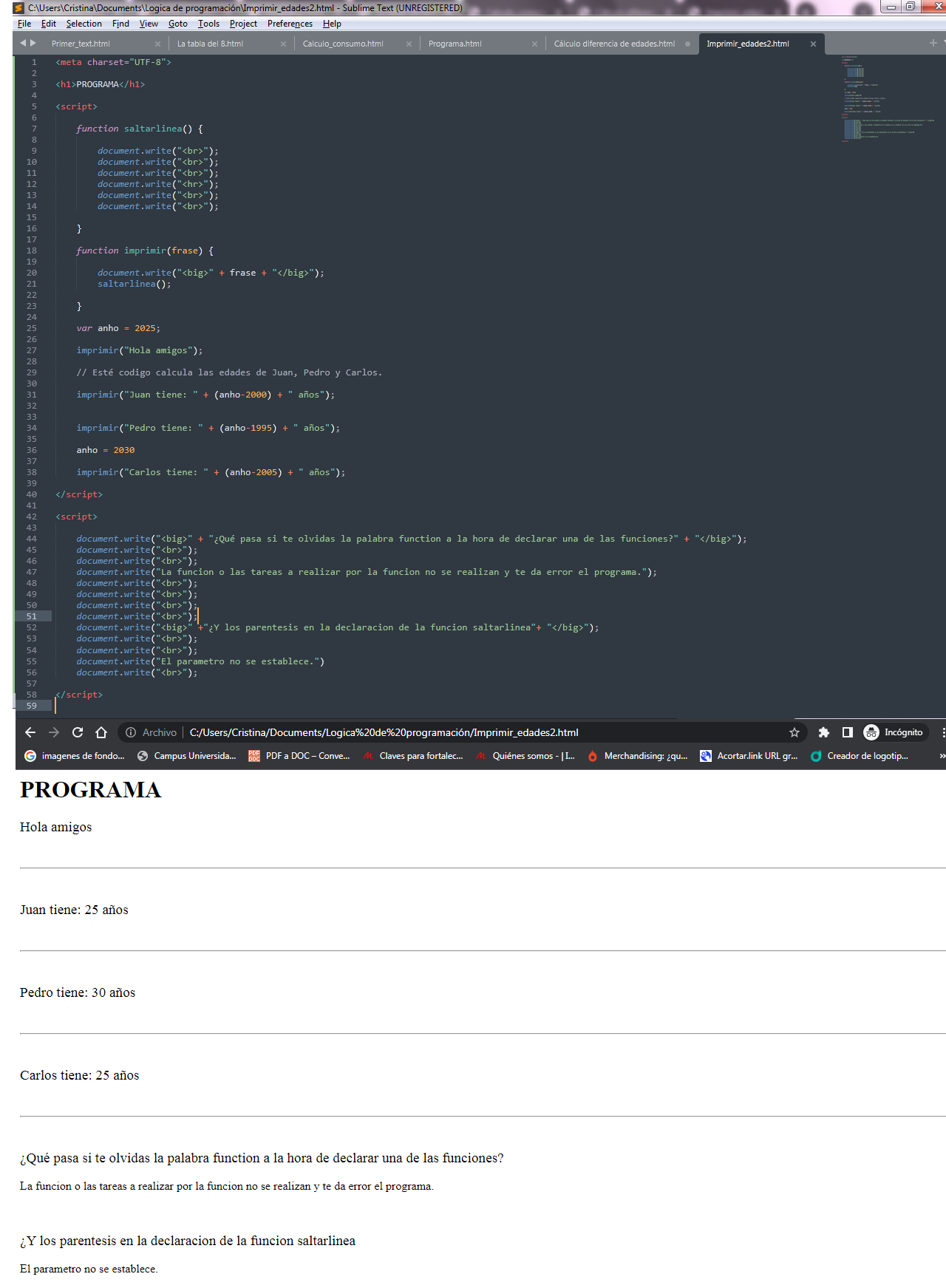The height and width of the screenshot is (1288, 946).
Task: Click the next tab arrow
Action: click(33, 43)
